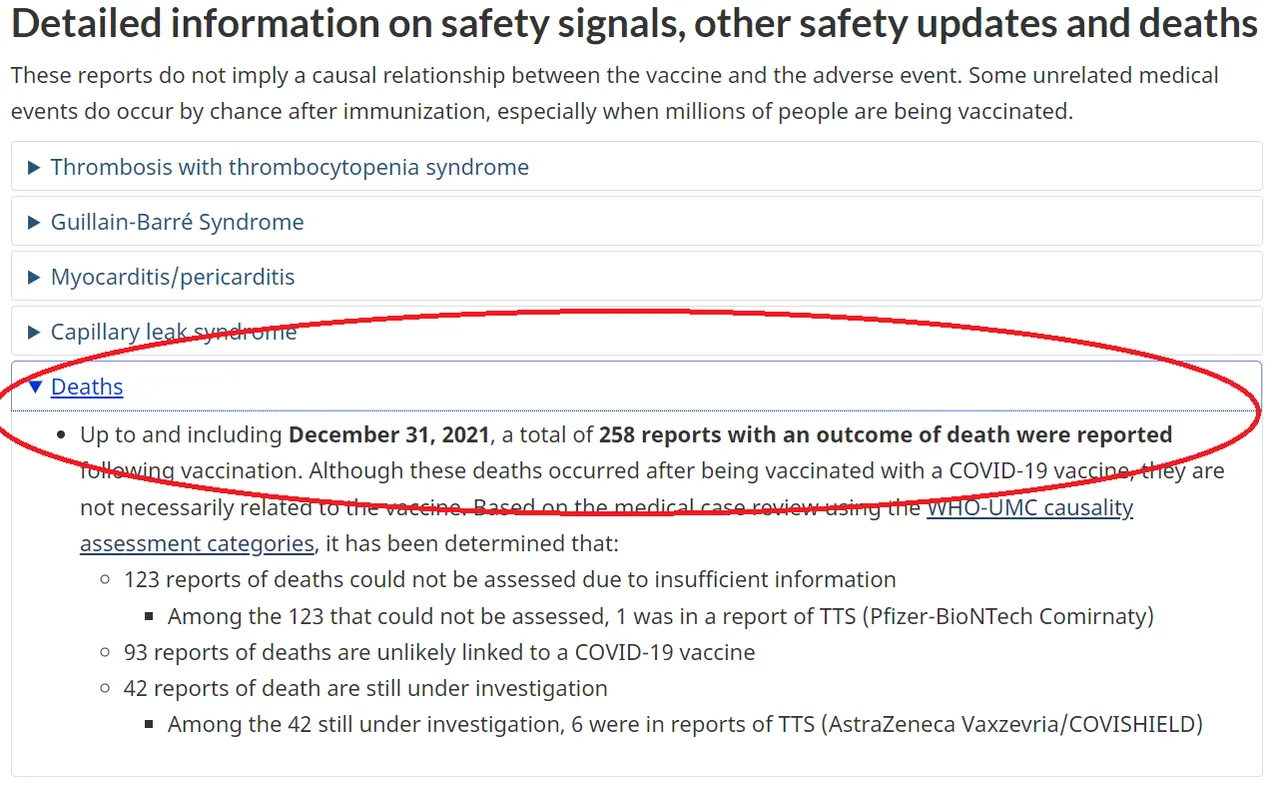
Task: Follow the WHO-UMC causality assessment categories link
Action: pyautogui.click(x=606, y=525)
